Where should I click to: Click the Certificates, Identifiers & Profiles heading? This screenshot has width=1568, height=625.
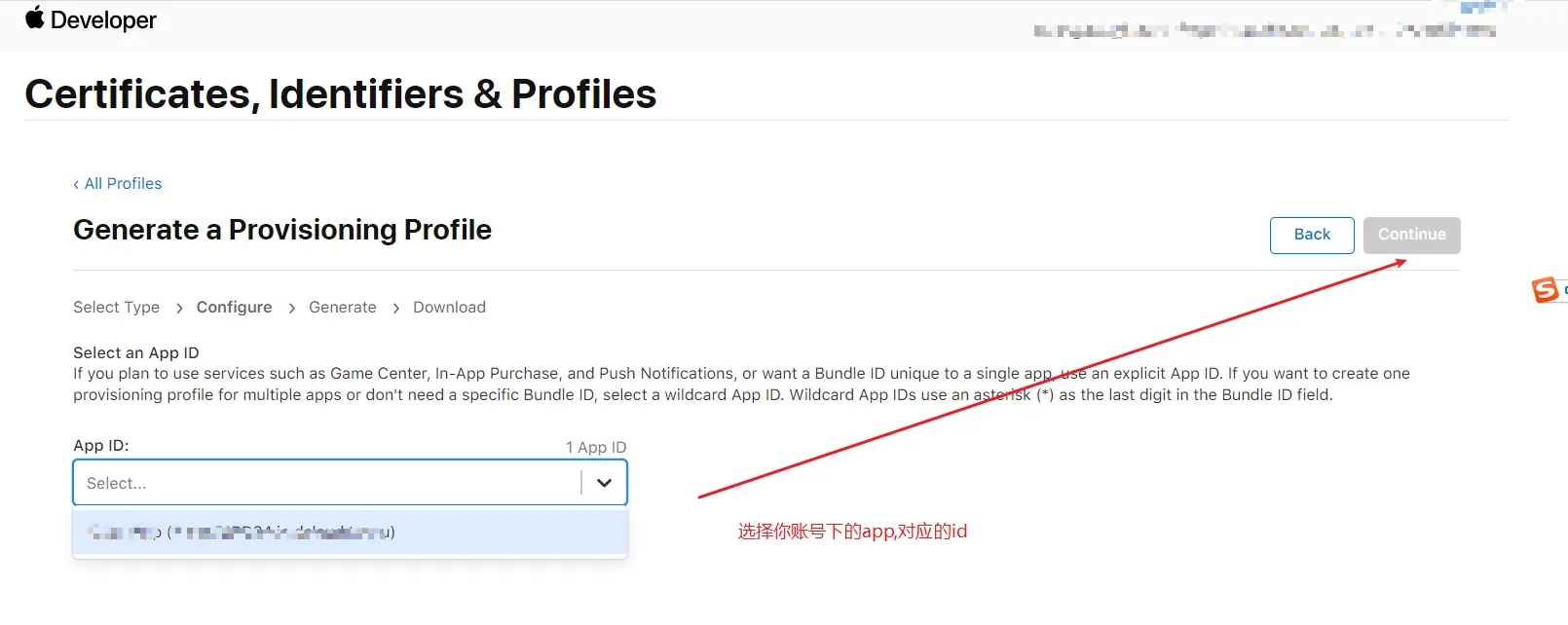(x=341, y=94)
